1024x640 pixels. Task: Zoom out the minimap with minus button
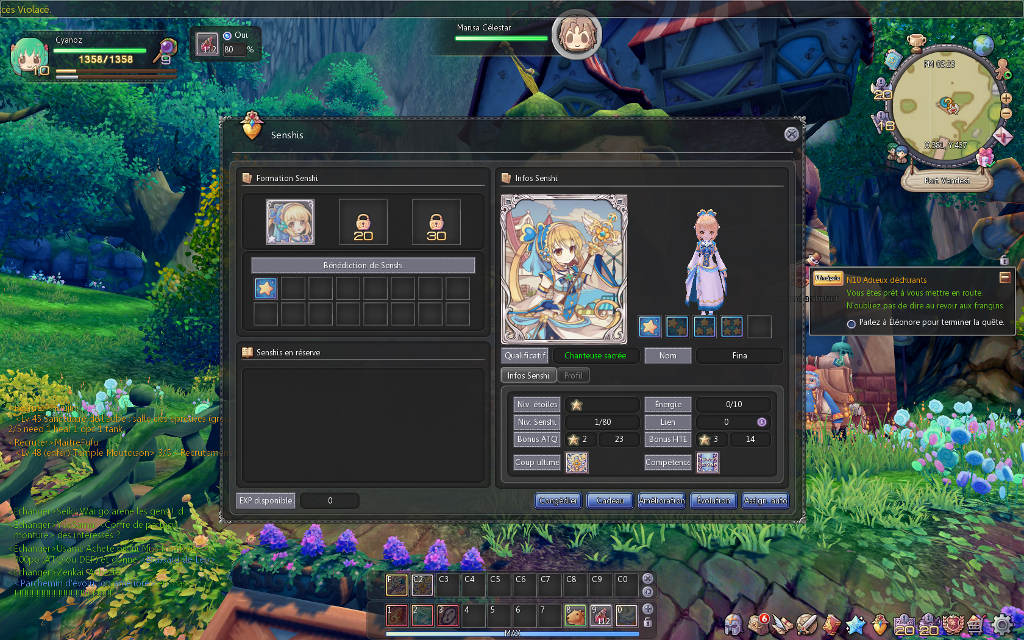1006,113
